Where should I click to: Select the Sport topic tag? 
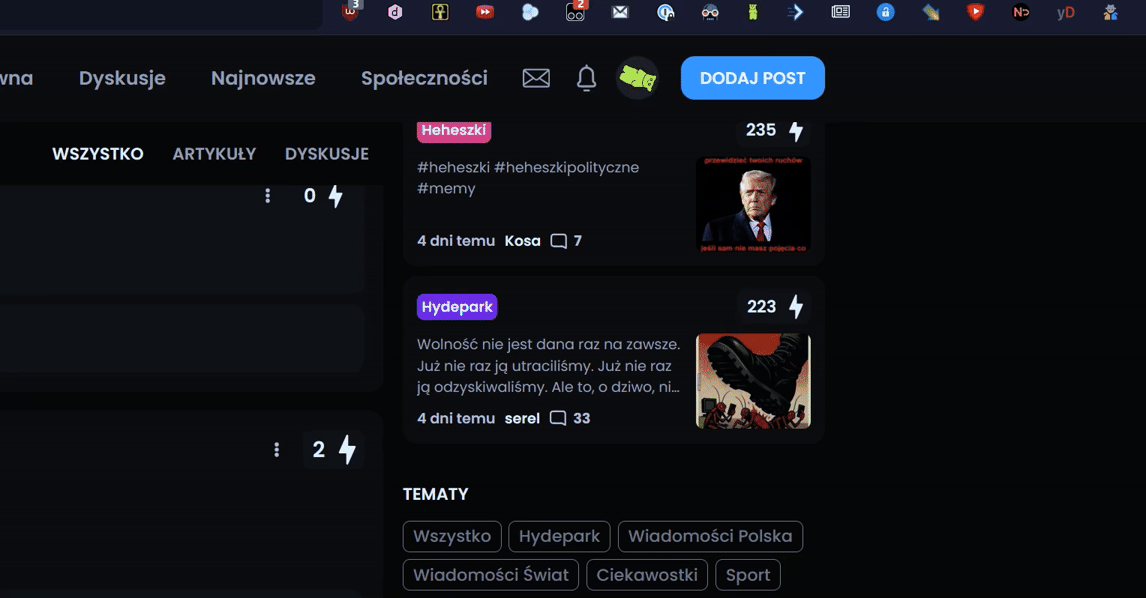coord(748,575)
